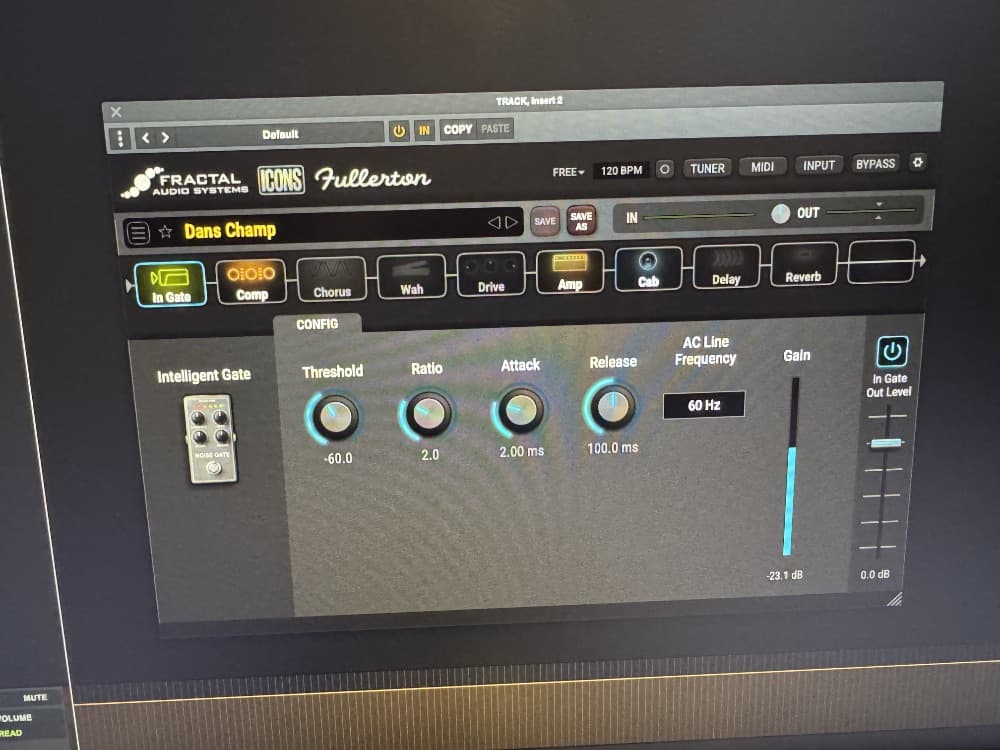Select the Chorus block
This screenshot has width=1000, height=750.
coord(332,279)
